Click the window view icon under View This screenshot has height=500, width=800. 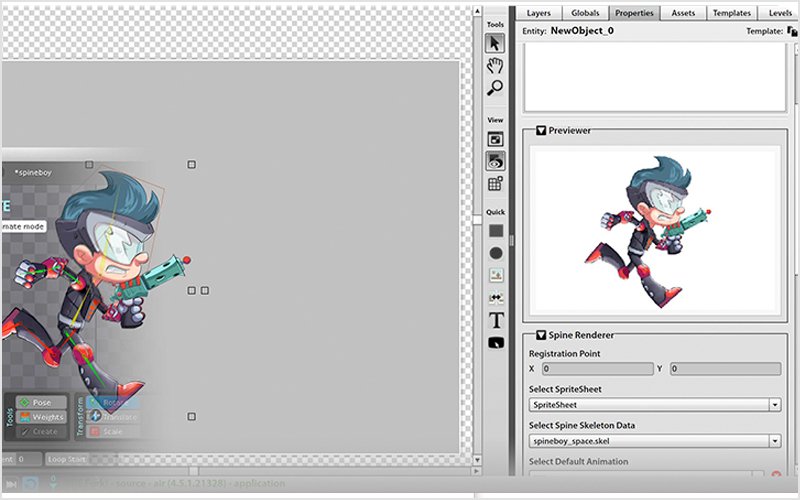click(x=495, y=139)
